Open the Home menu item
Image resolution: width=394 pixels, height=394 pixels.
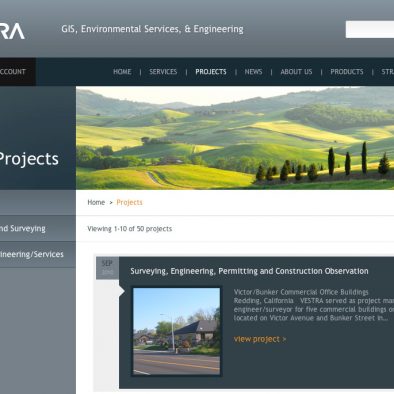(122, 72)
